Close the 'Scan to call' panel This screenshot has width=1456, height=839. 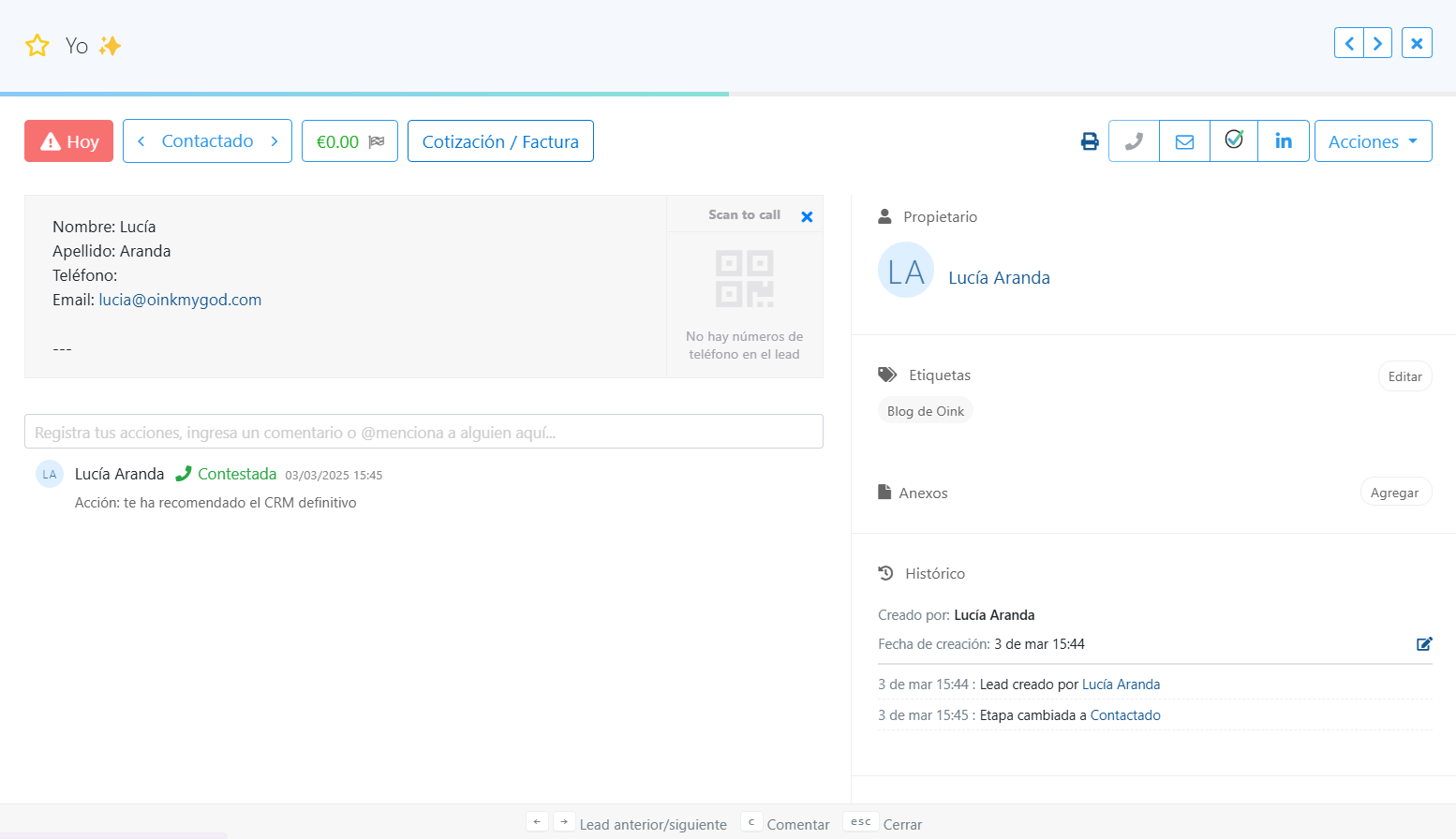807,215
